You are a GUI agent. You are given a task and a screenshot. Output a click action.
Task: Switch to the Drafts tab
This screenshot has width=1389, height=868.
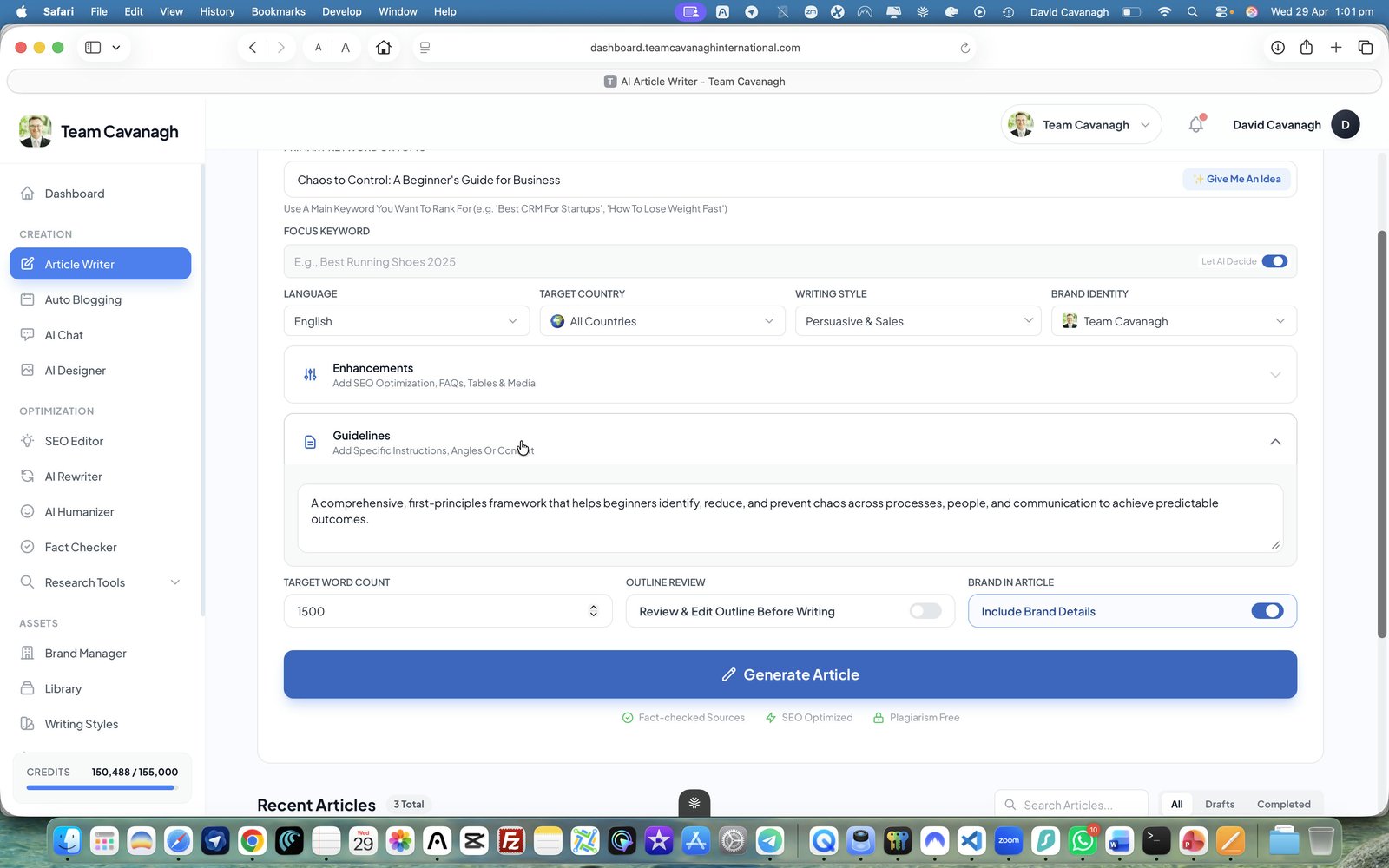(1219, 805)
